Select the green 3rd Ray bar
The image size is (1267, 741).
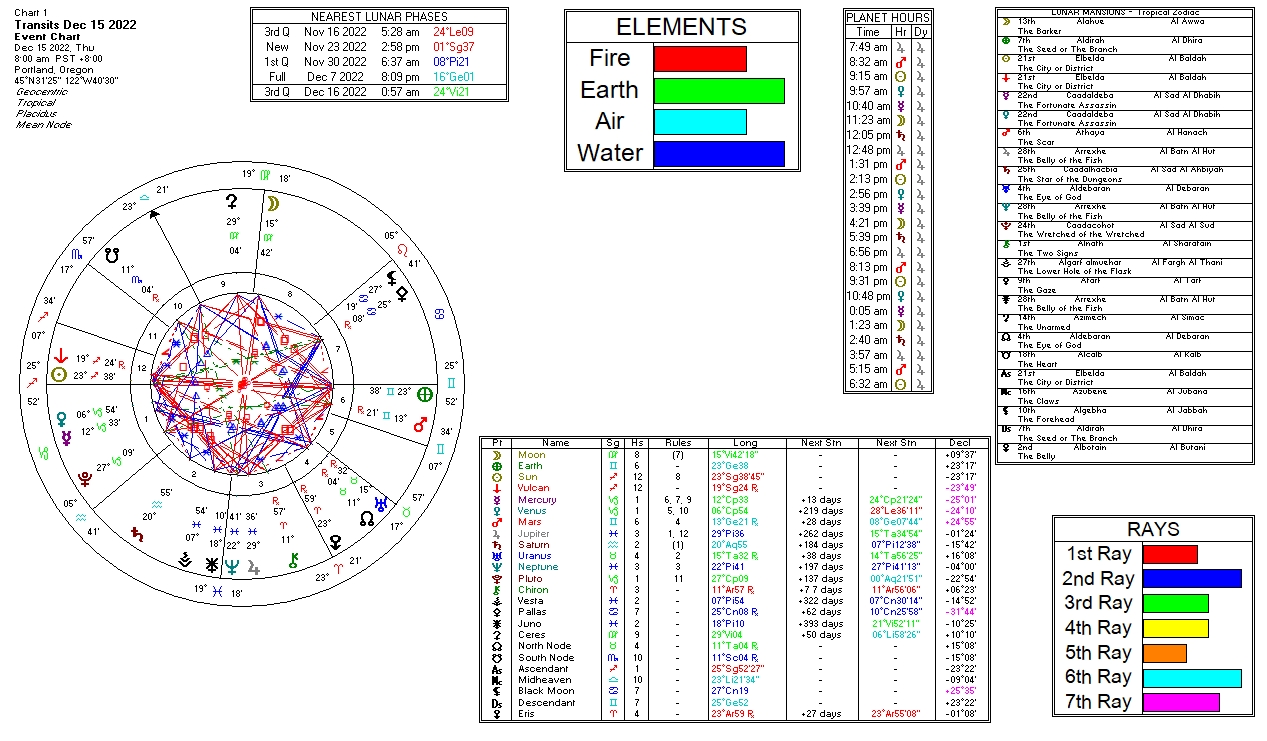(1176, 603)
